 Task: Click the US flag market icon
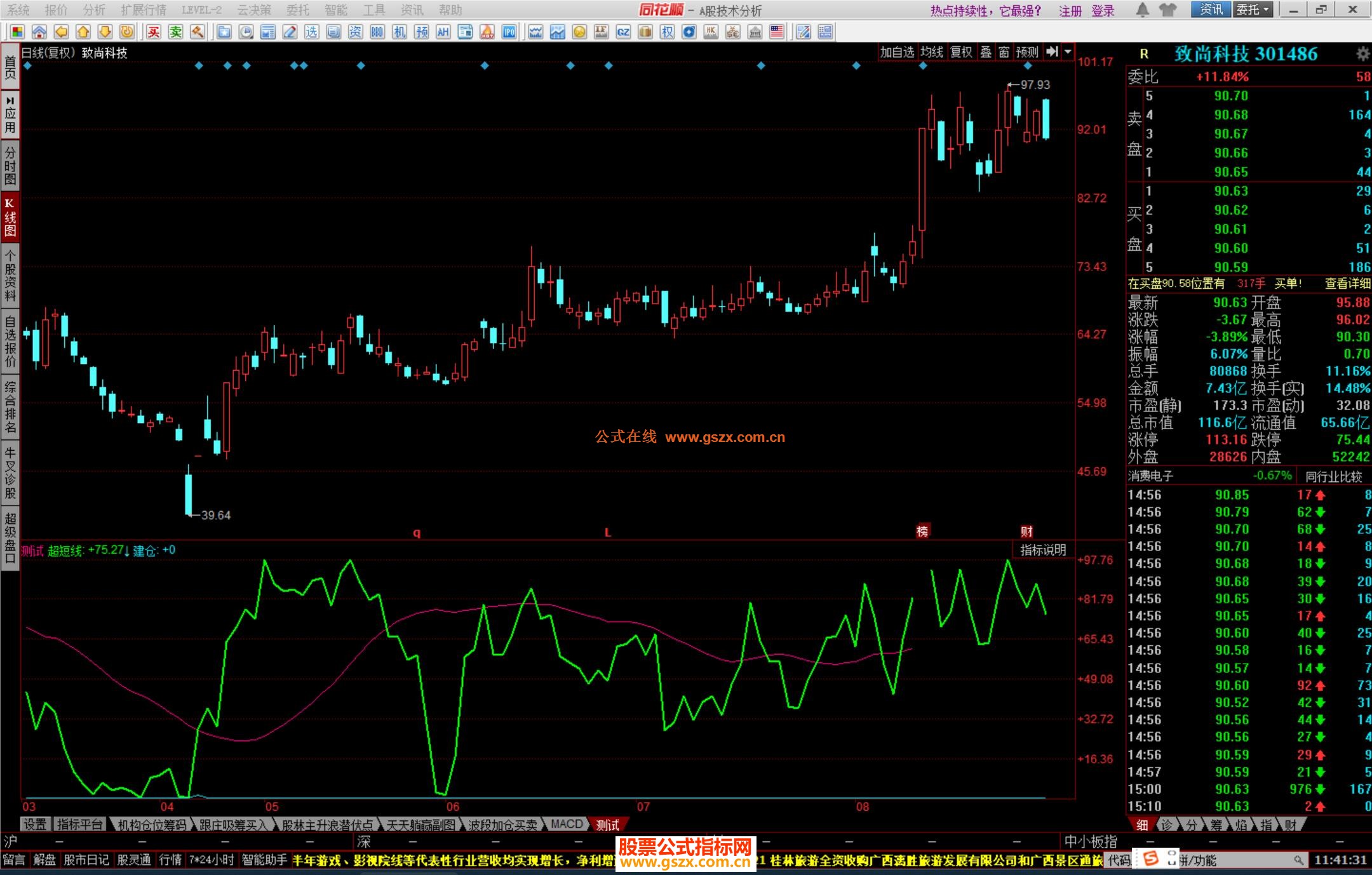coord(776,32)
